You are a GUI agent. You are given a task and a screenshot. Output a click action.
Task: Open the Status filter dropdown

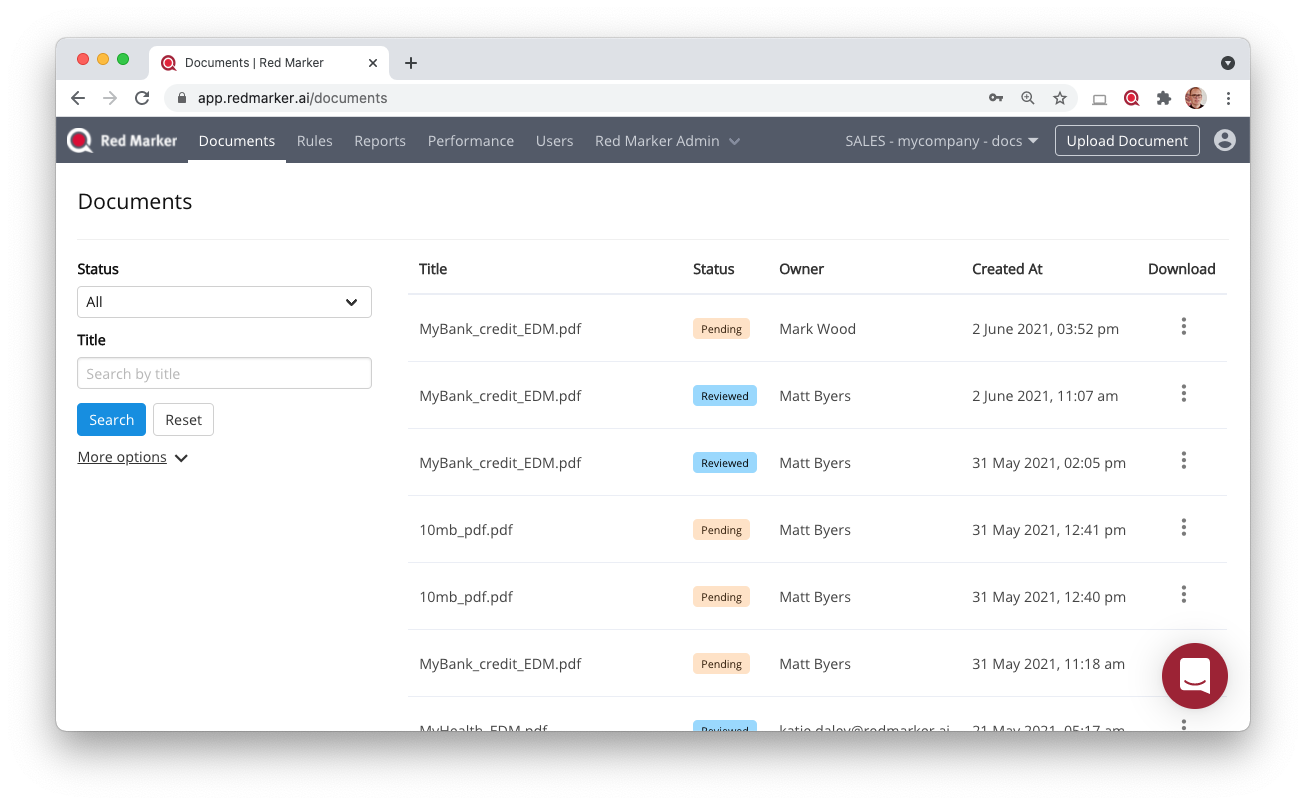click(x=224, y=302)
